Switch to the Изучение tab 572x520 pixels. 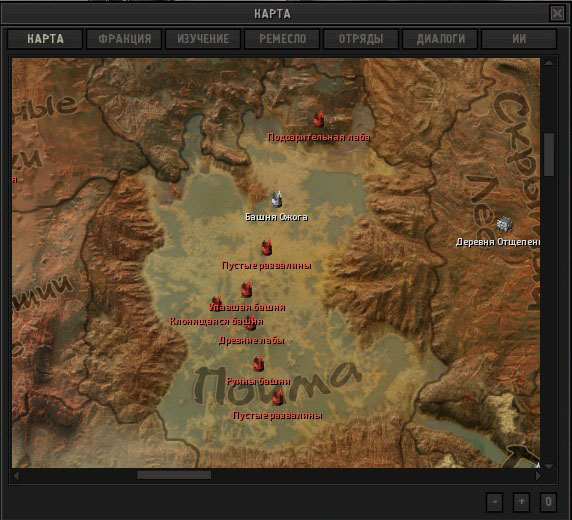tap(203, 39)
